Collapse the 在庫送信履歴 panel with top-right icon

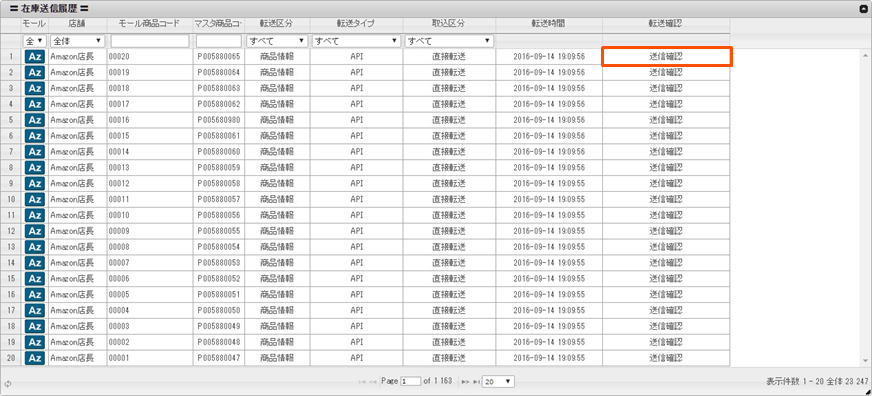(864, 8)
